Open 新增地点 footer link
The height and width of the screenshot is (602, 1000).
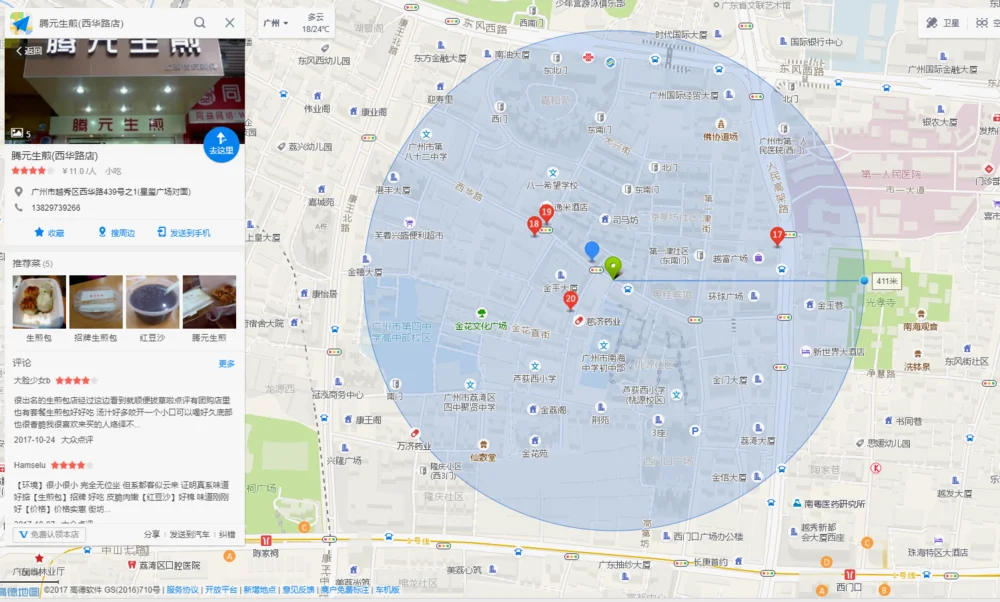point(259,590)
